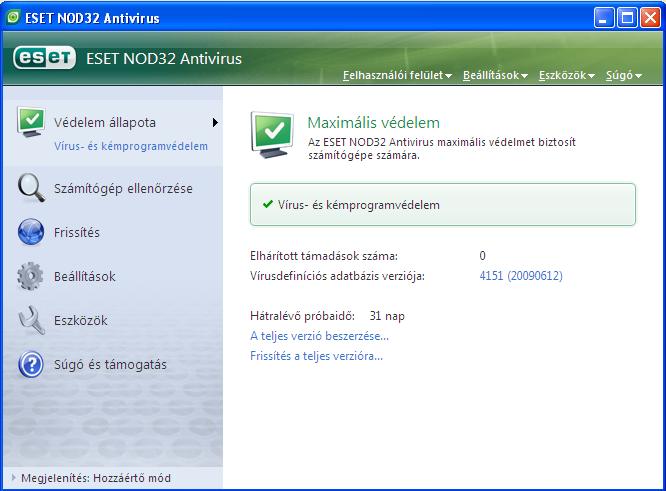This screenshot has width=666, height=491.
Task: Click the ESET title bar application icon
Action: pyautogui.click(x=13, y=18)
